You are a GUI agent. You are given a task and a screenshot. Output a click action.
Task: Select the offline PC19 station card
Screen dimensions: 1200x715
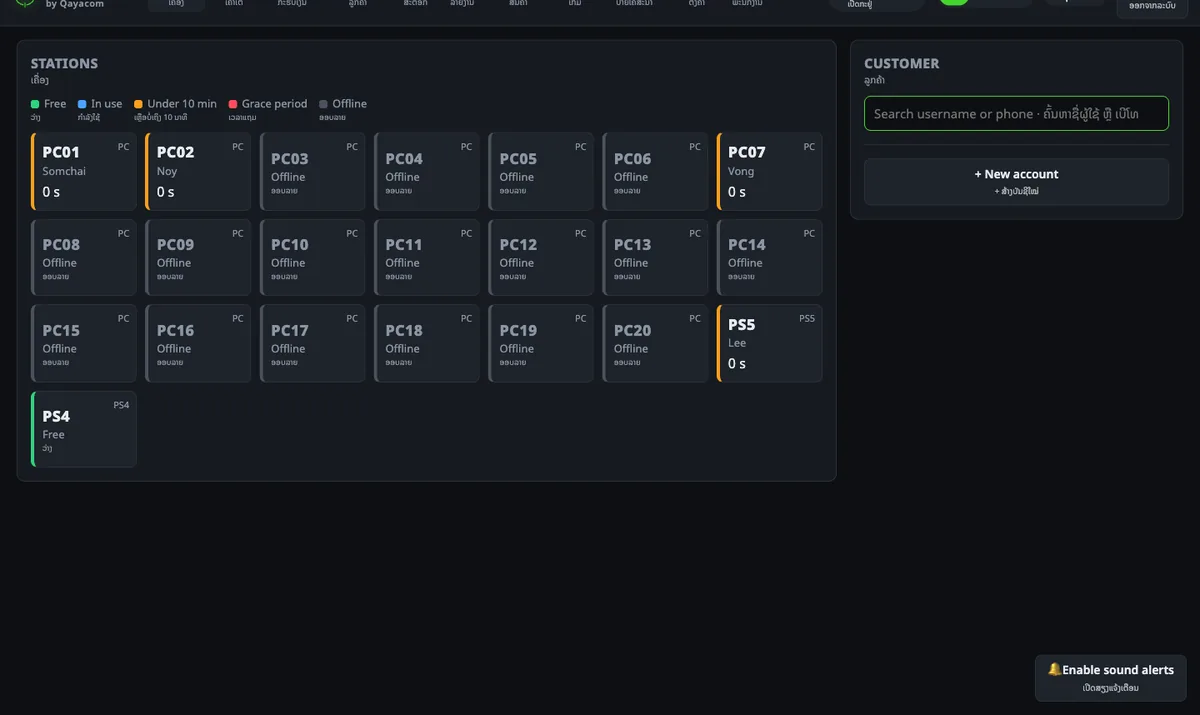(x=541, y=344)
